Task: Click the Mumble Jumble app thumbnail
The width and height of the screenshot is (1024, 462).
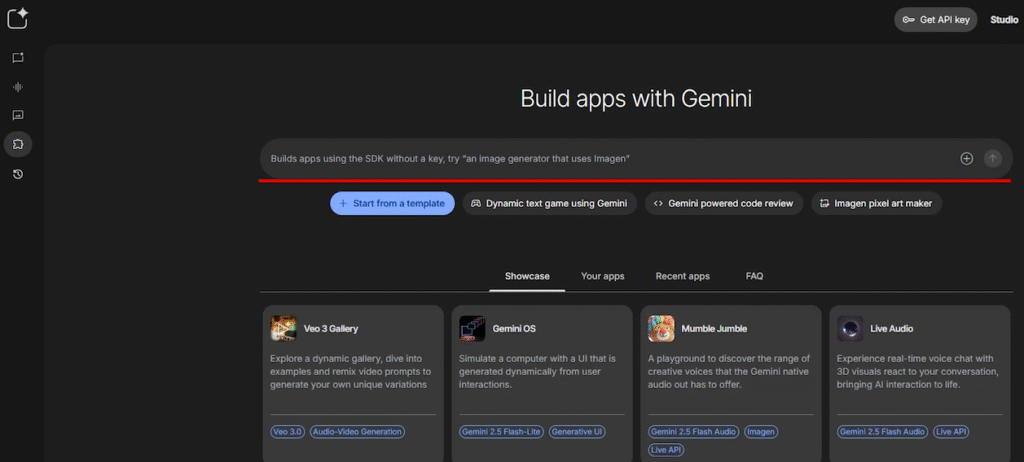Action: coord(661,329)
